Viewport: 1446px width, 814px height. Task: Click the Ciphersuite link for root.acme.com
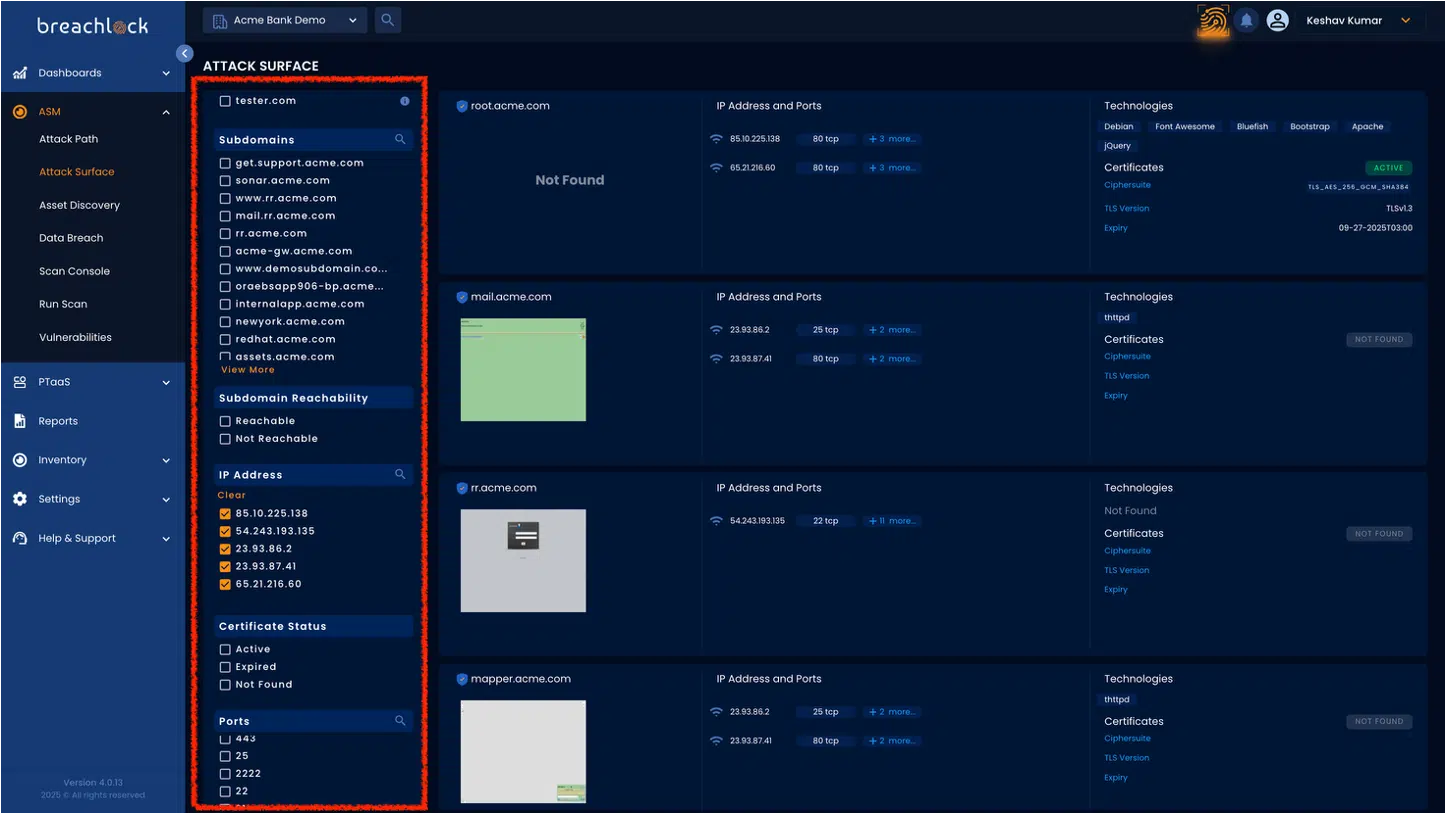coord(1127,186)
